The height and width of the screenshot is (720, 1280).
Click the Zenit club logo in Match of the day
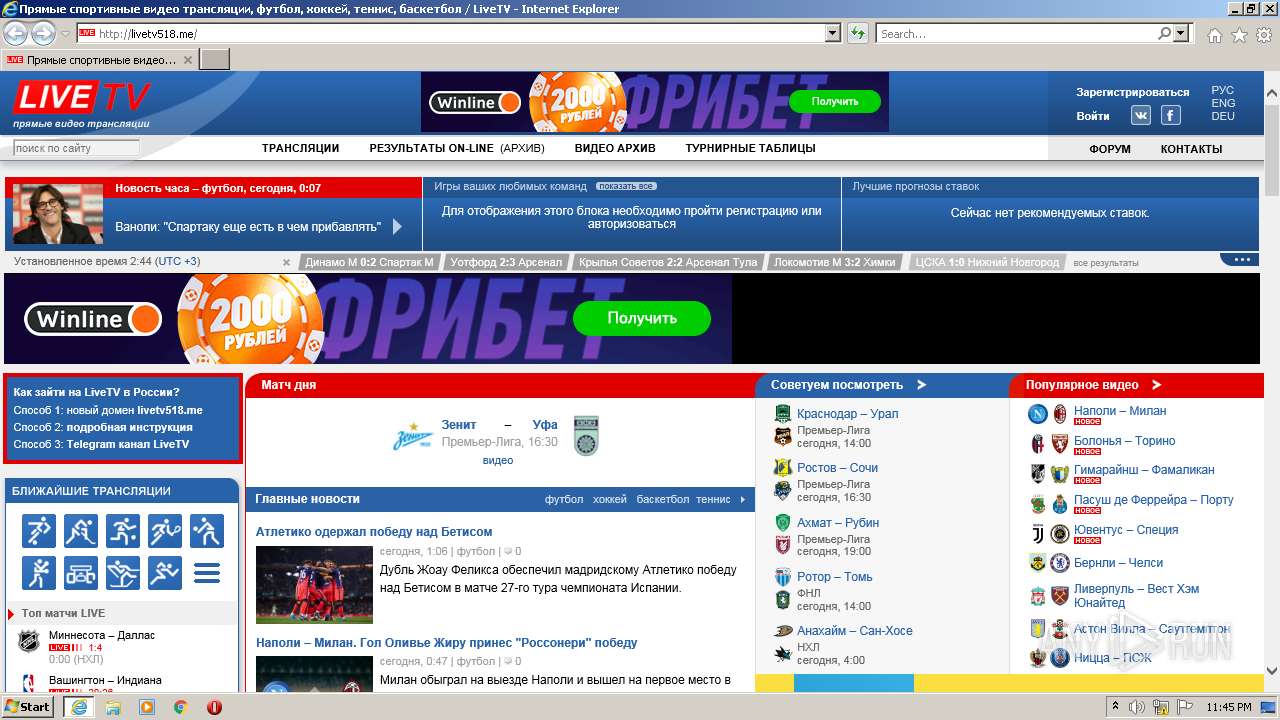point(413,436)
